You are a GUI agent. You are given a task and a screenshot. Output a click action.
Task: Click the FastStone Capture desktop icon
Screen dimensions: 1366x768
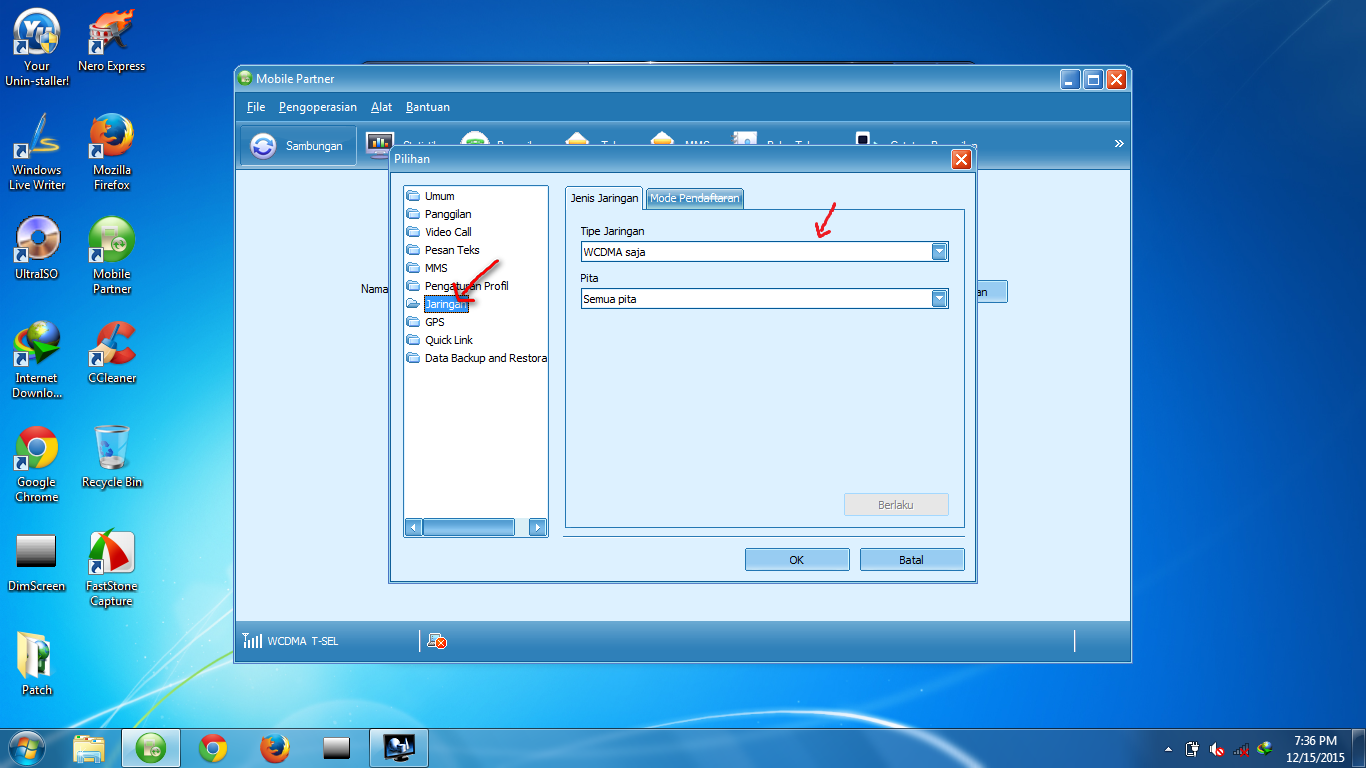(112, 568)
